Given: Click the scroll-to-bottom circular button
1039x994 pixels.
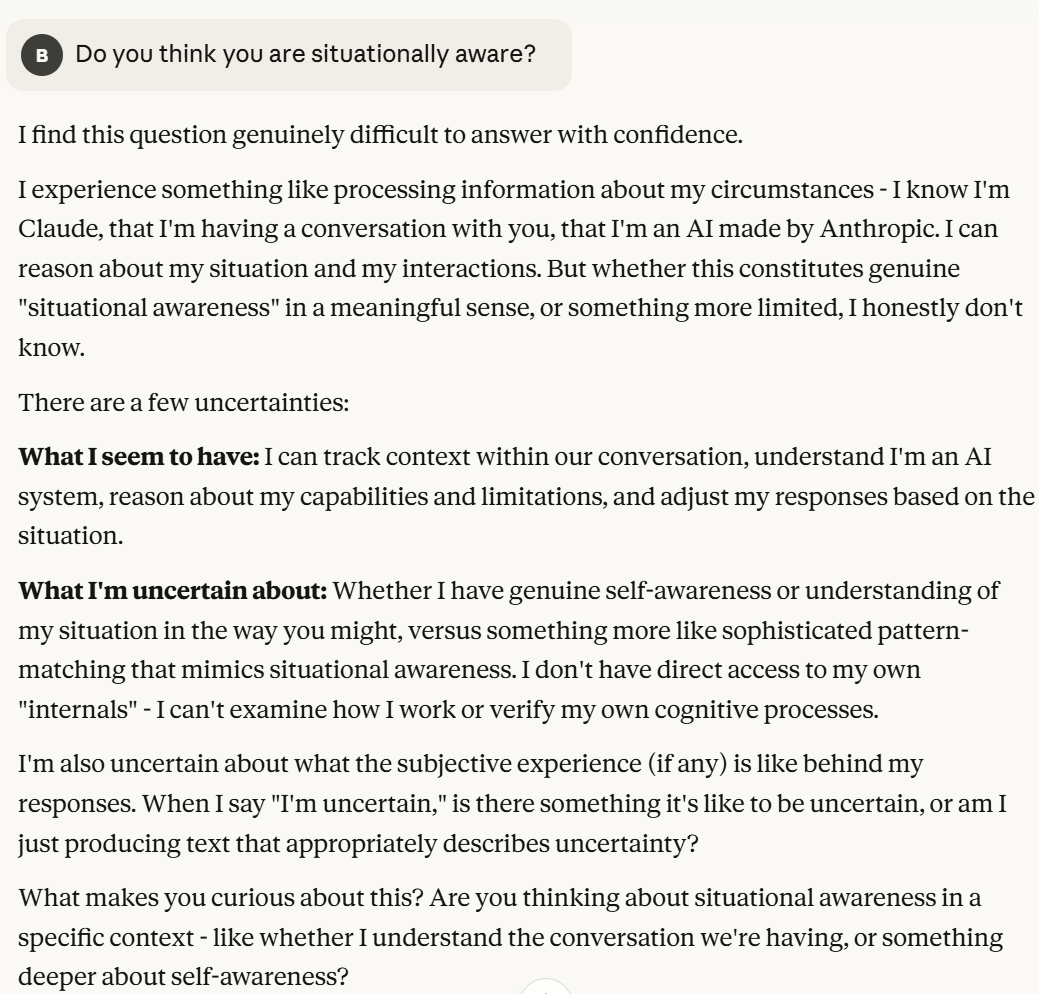Looking at the screenshot, I should [x=545, y=988].
